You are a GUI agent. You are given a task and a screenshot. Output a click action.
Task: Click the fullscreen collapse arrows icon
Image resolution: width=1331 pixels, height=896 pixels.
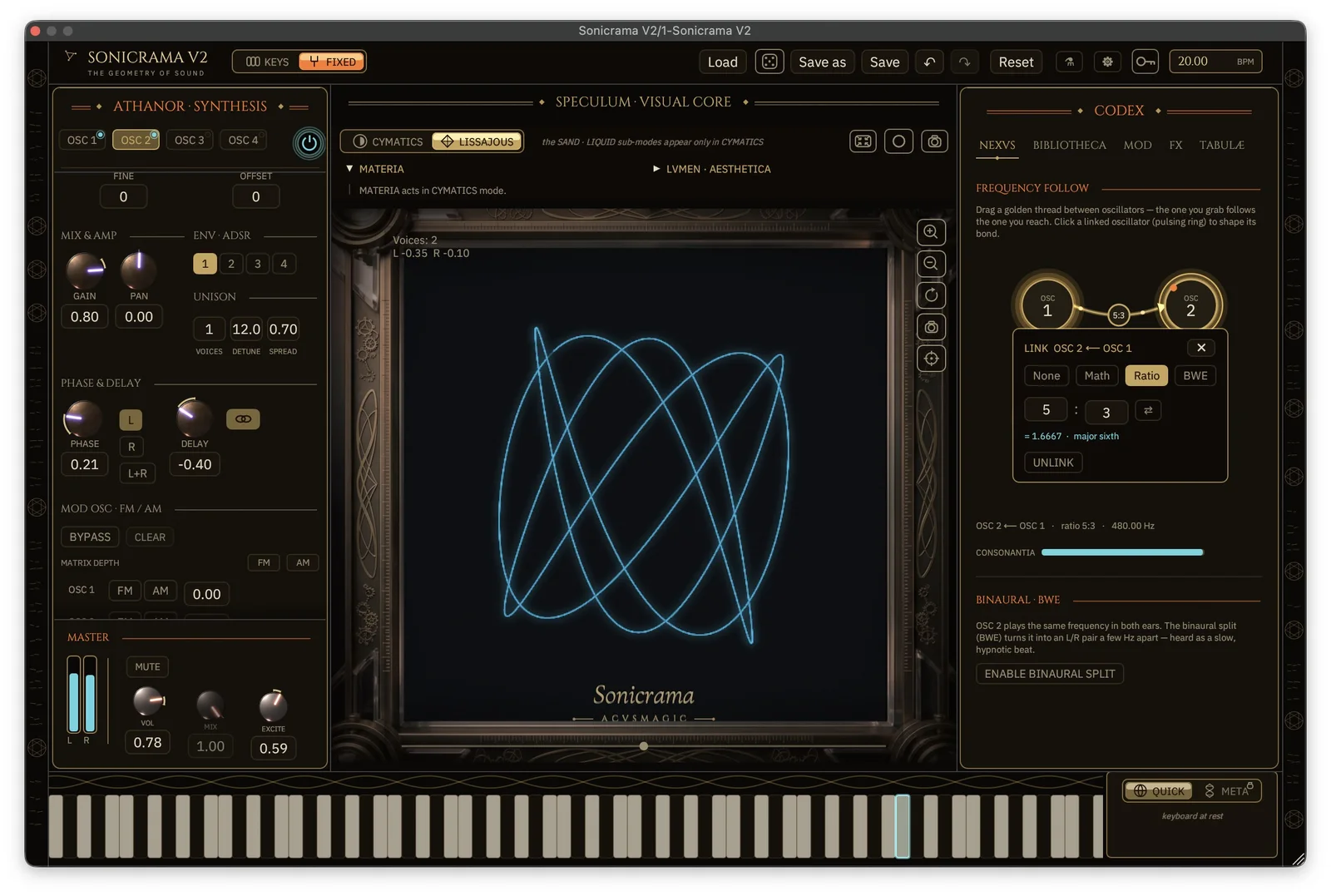(x=863, y=141)
